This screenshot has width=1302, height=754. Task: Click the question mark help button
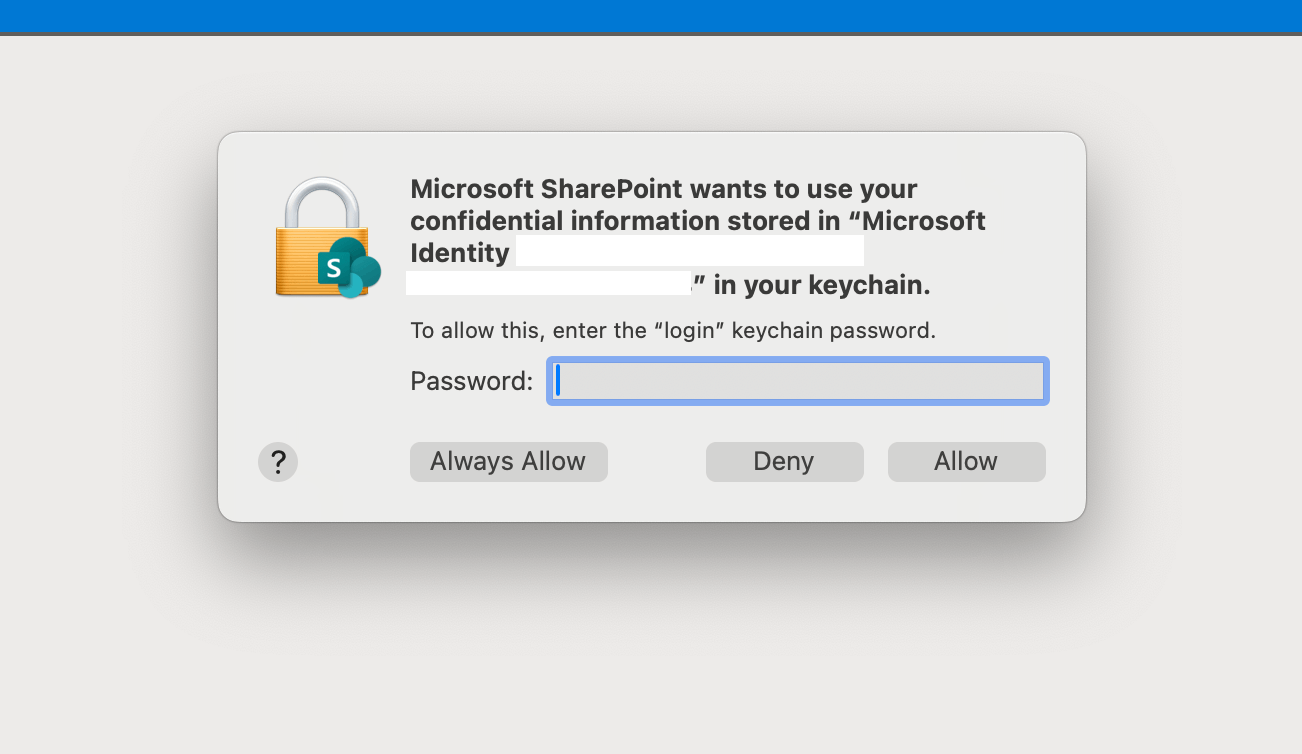(278, 462)
